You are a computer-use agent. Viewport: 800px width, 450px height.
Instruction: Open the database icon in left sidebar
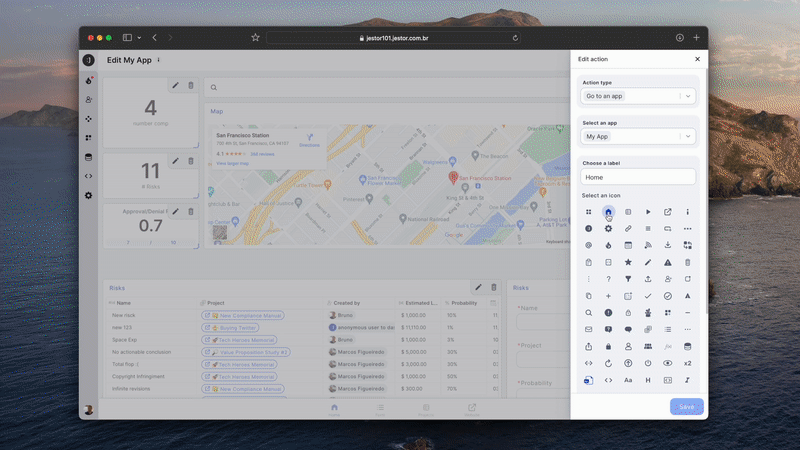click(x=89, y=157)
